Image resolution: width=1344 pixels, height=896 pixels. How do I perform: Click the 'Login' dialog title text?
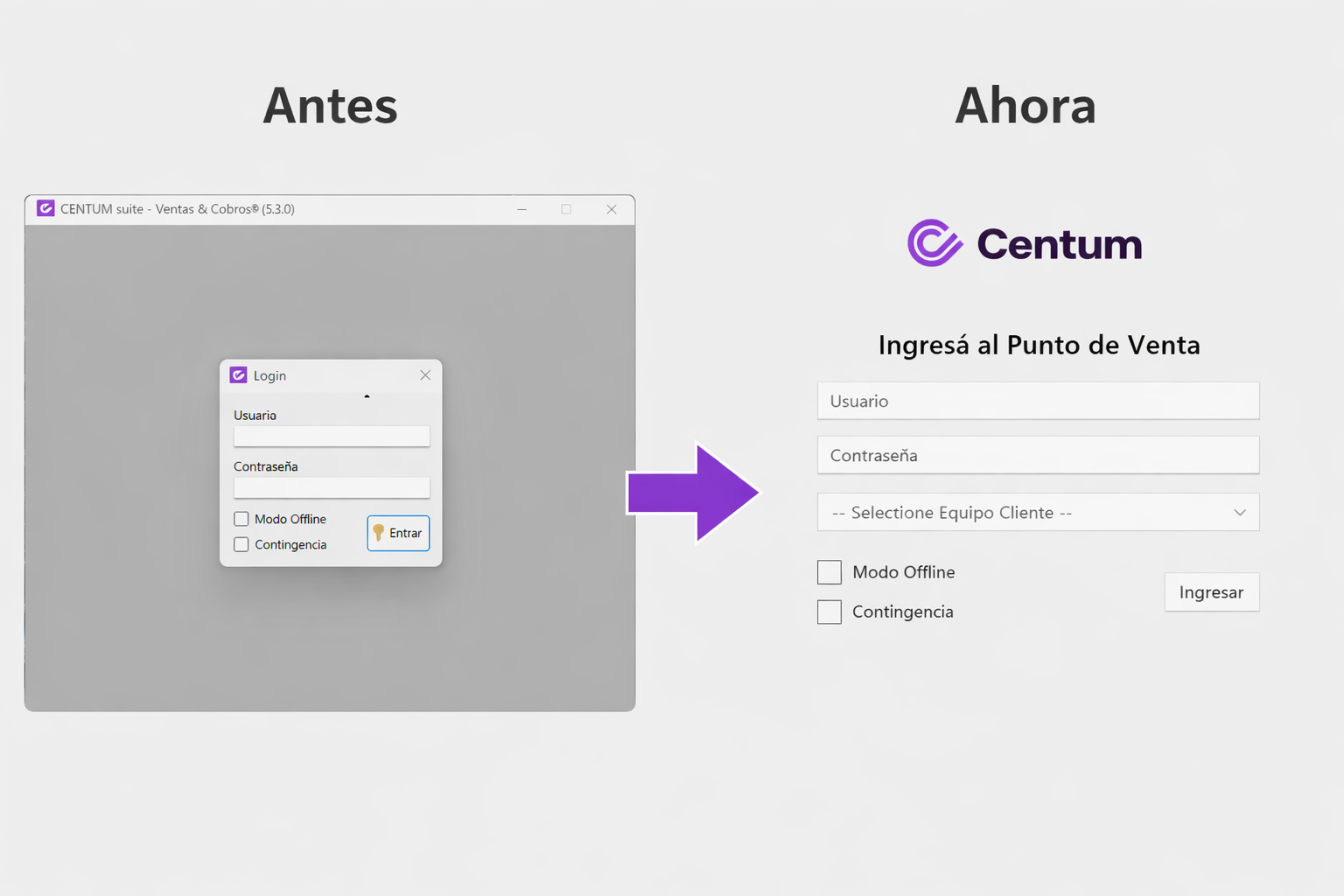pos(269,375)
